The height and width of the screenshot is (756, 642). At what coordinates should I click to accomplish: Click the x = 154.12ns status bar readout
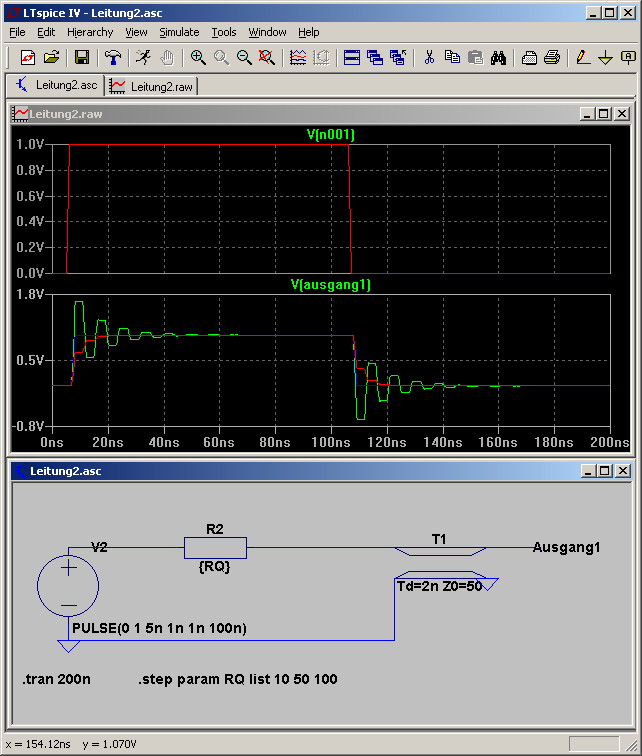point(38,744)
